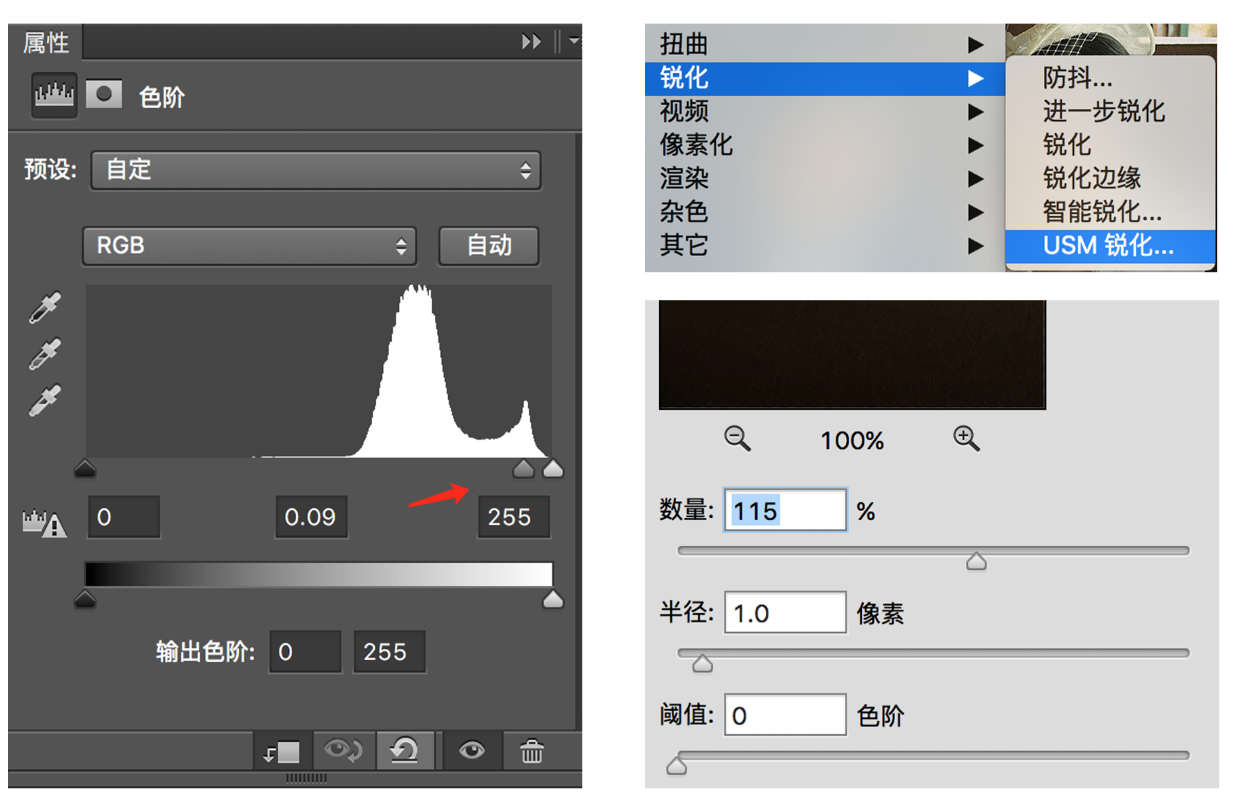Click the Levels histogram graph
This screenshot has height=808, width=1236.
(x=319, y=371)
